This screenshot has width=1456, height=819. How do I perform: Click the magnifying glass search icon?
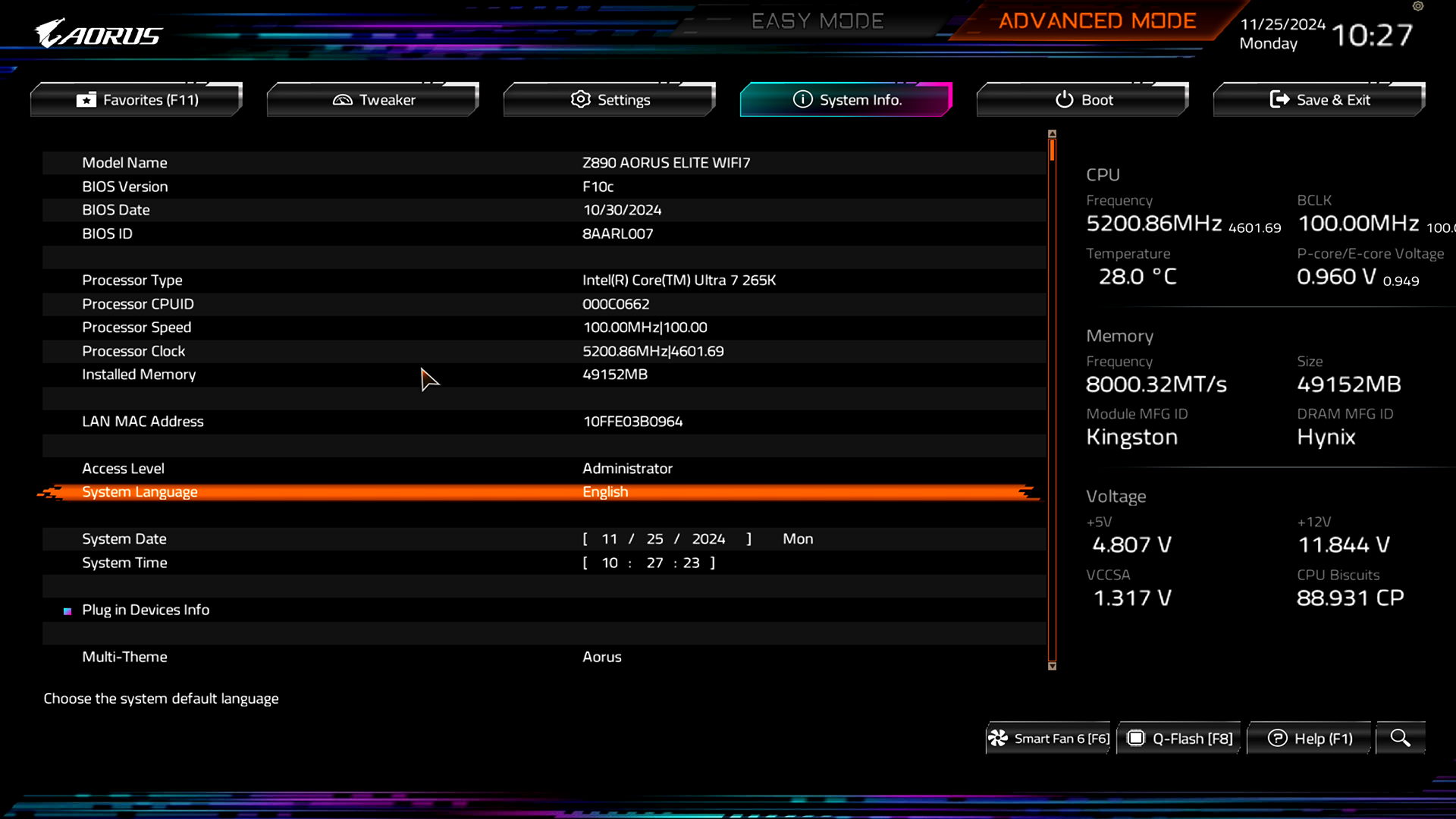point(1400,738)
